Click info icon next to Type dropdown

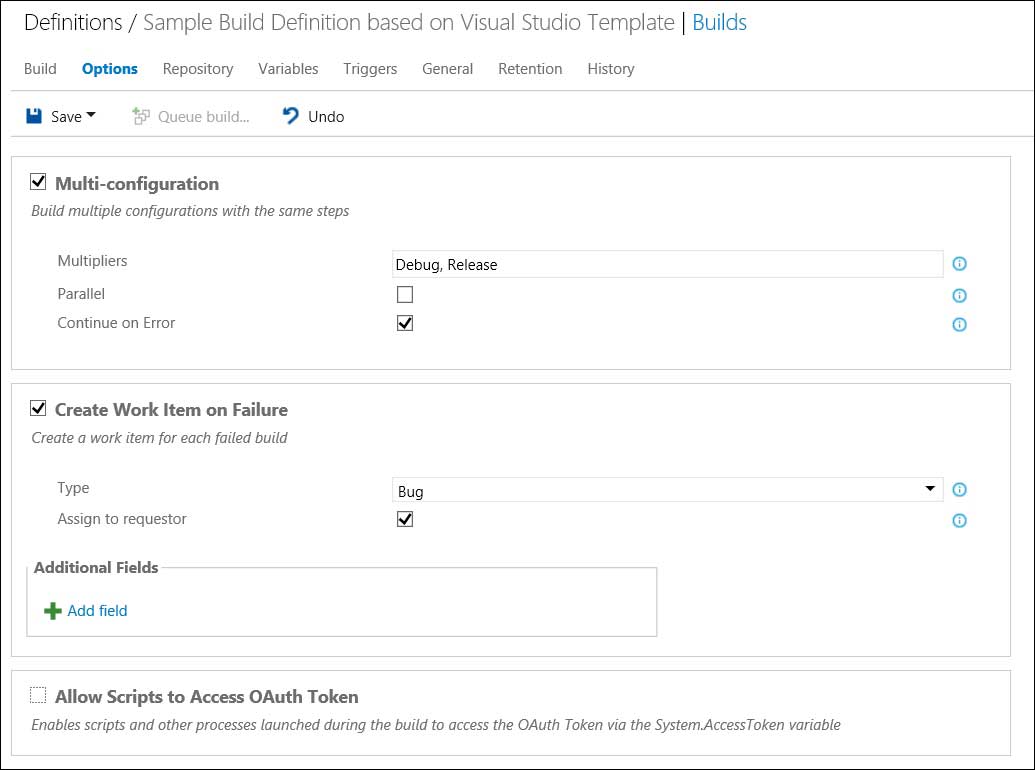pyautogui.click(x=959, y=490)
